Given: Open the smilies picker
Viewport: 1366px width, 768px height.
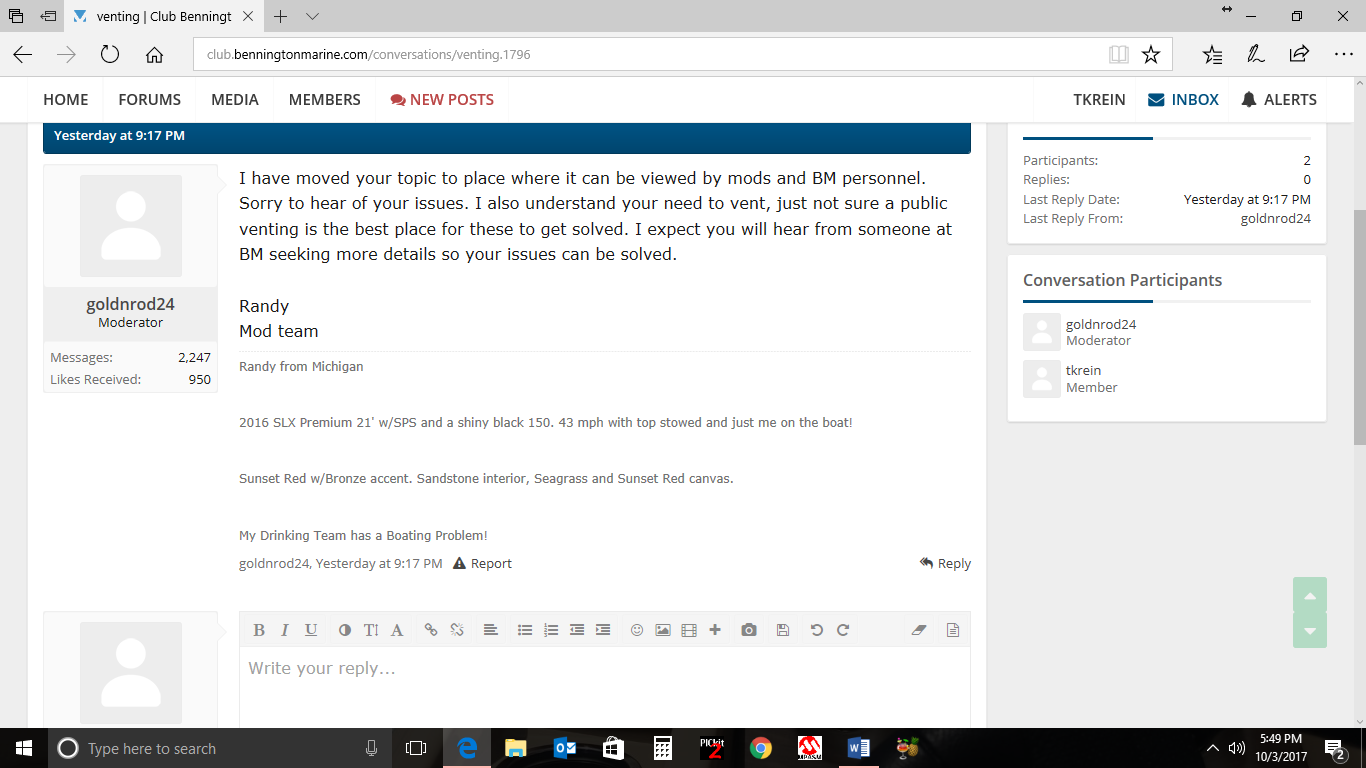Looking at the screenshot, I should click(637, 630).
